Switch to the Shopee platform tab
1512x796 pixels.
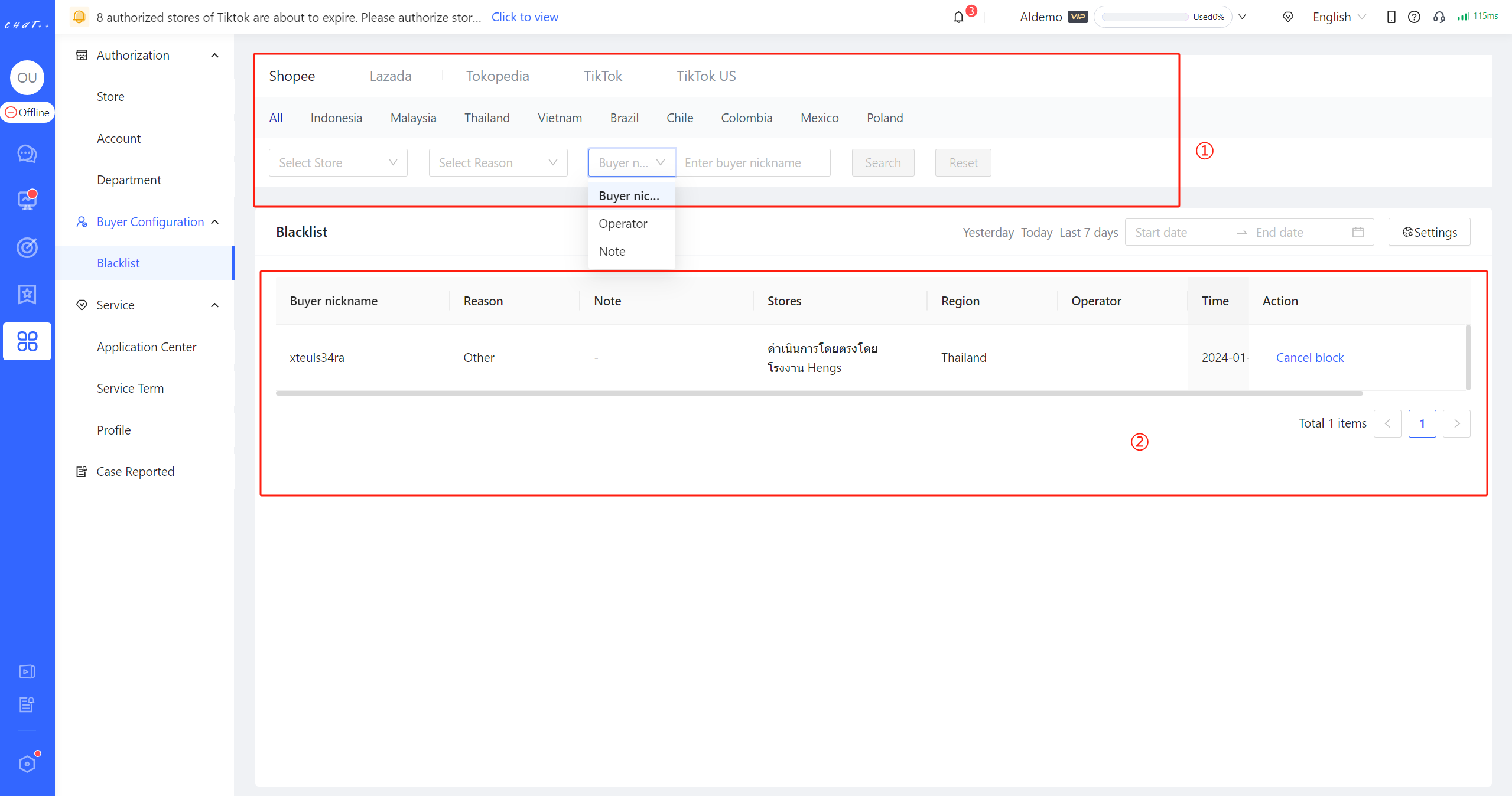292,76
